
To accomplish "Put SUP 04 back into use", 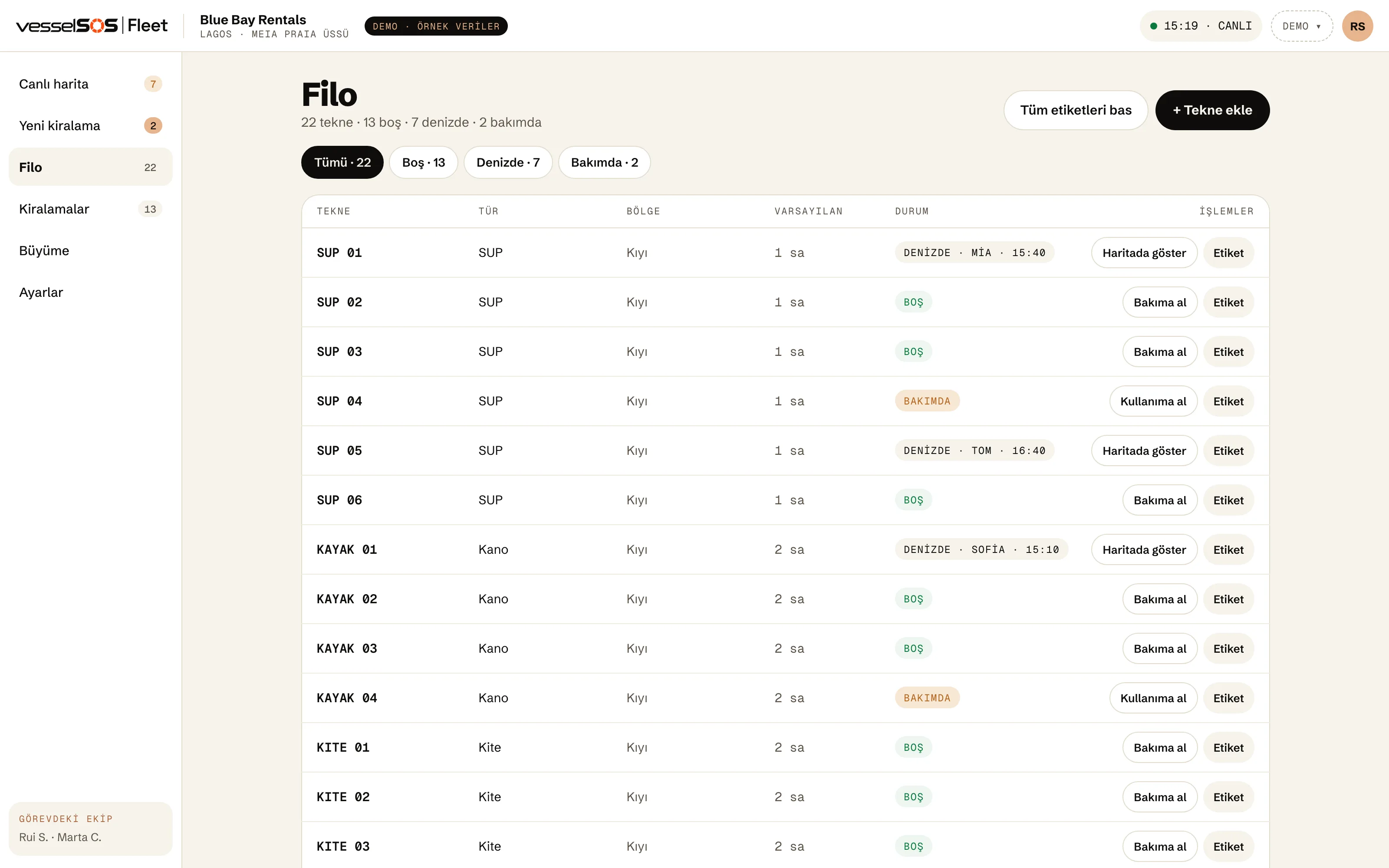I will coord(1153,401).
